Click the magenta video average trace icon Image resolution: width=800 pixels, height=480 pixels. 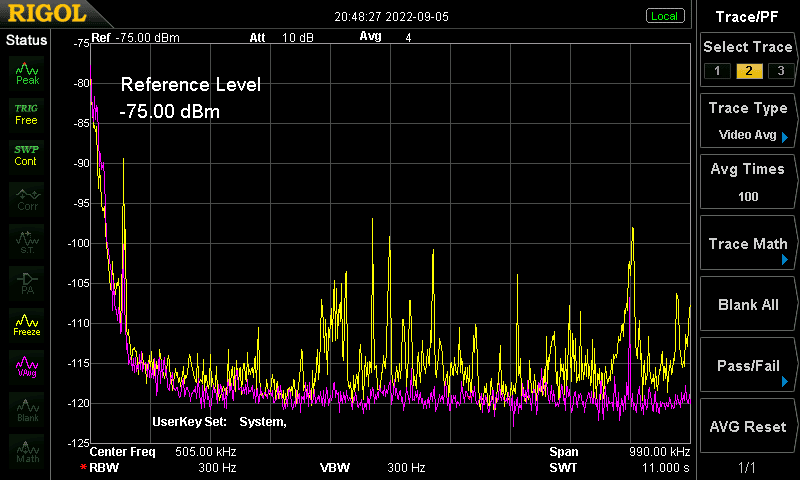click(27, 367)
